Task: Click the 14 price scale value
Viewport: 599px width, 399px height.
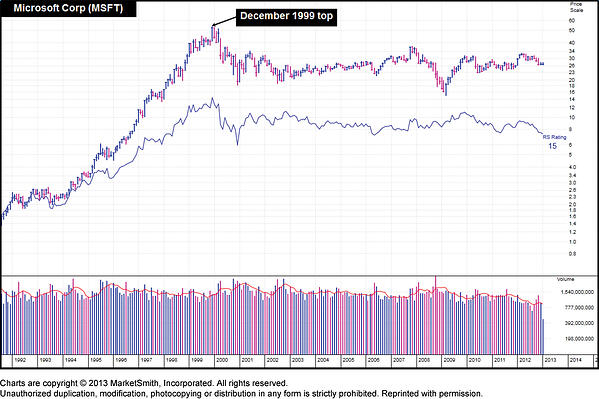Action: (x=572, y=99)
